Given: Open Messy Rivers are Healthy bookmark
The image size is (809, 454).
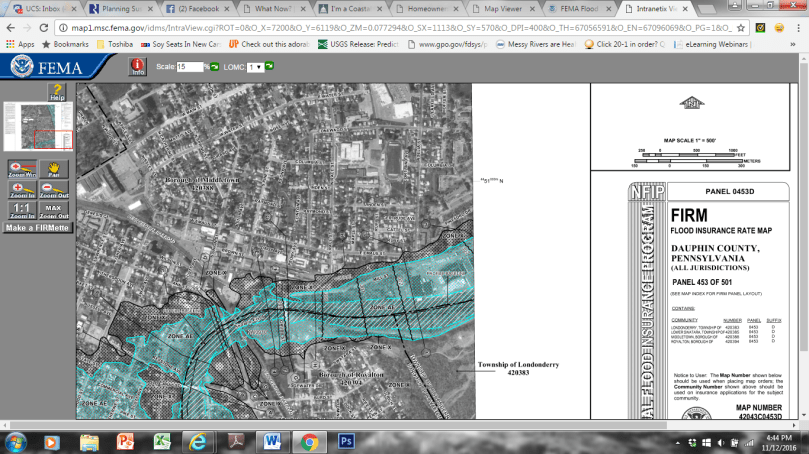Looking at the screenshot, I should [535, 44].
